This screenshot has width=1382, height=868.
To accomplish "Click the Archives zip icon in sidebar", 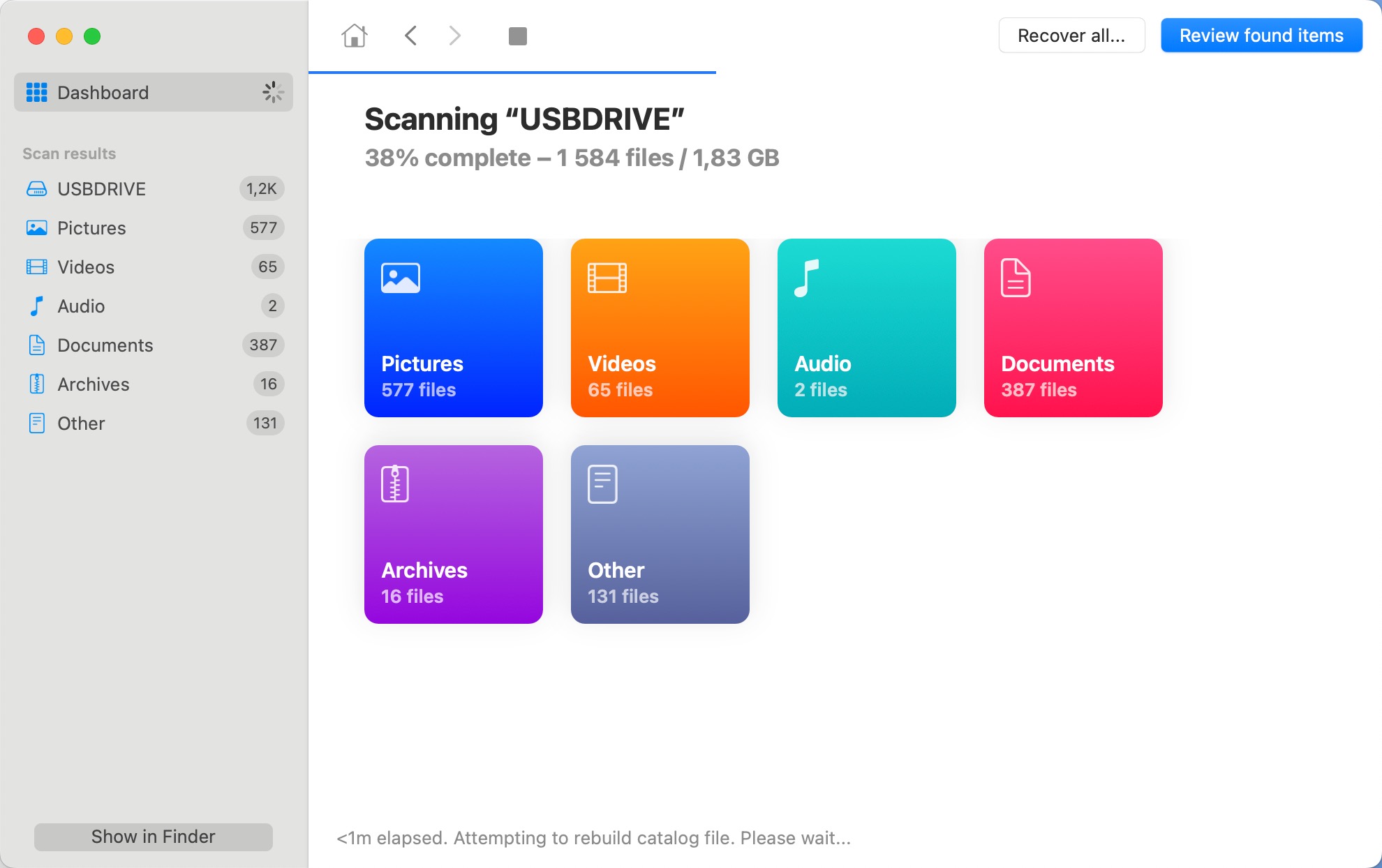I will point(36,384).
